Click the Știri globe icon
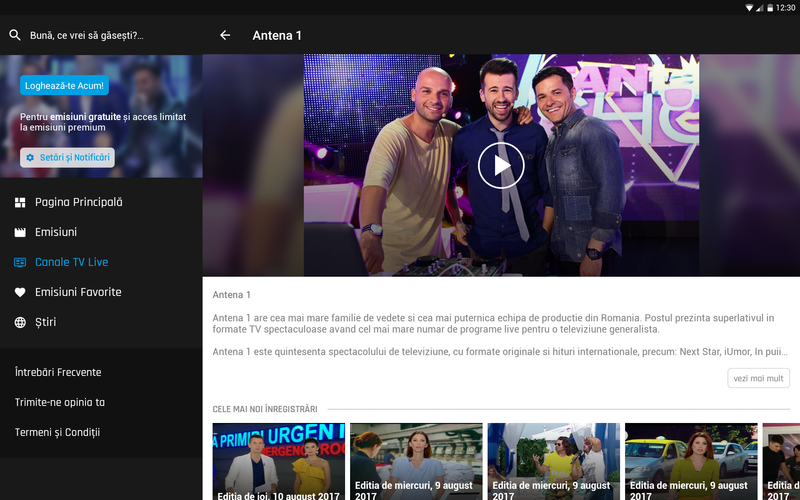 (20, 322)
